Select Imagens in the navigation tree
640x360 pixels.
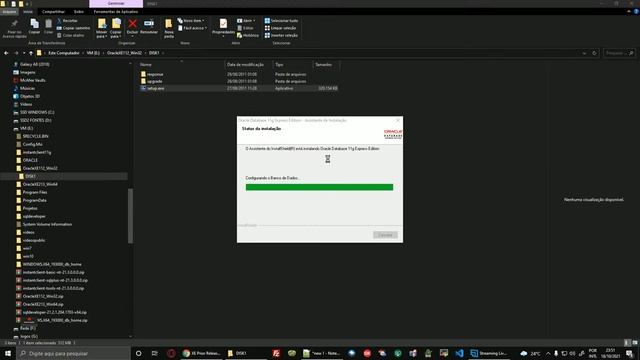(x=27, y=72)
